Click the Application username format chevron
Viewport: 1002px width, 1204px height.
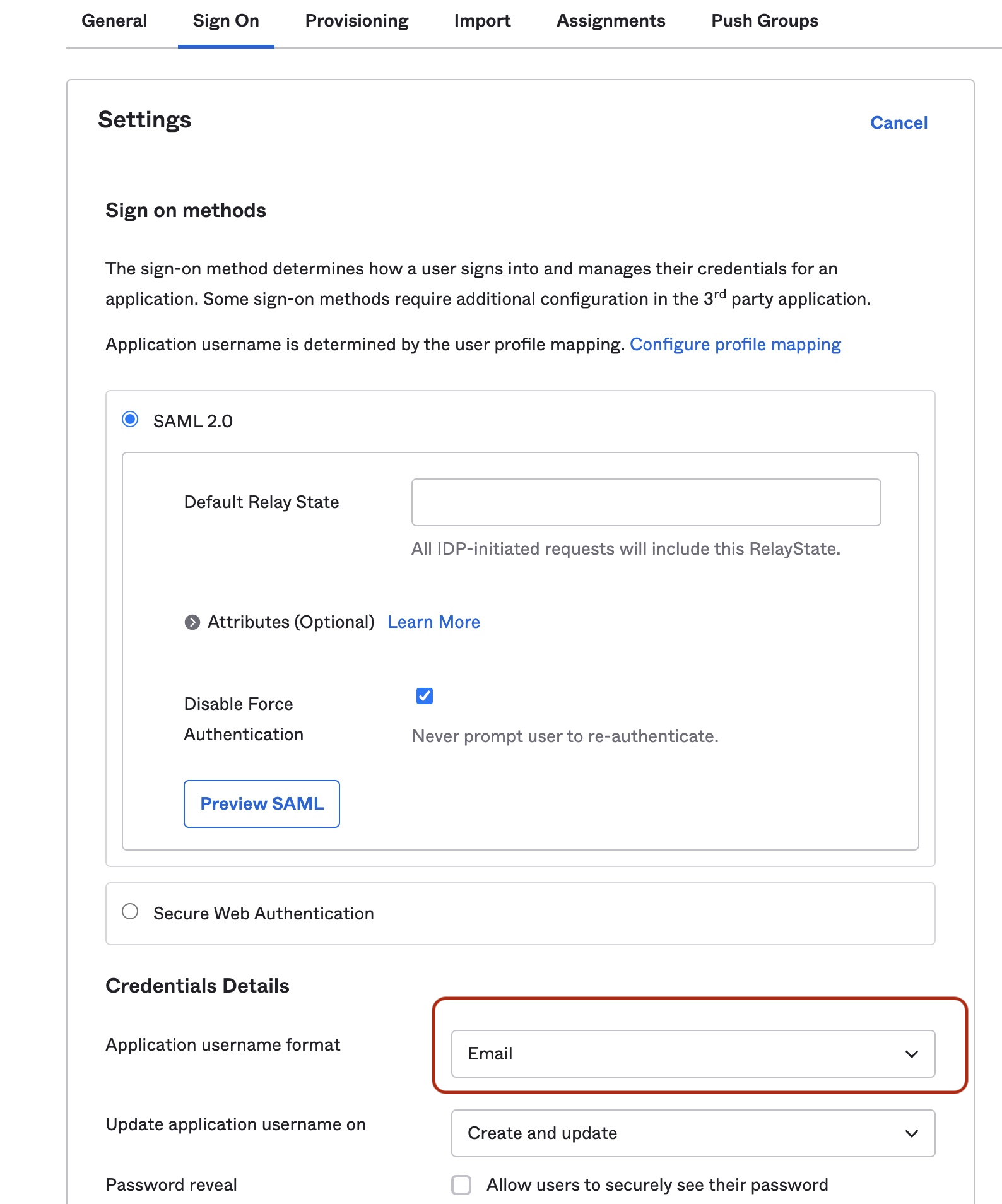(911, 1054)
